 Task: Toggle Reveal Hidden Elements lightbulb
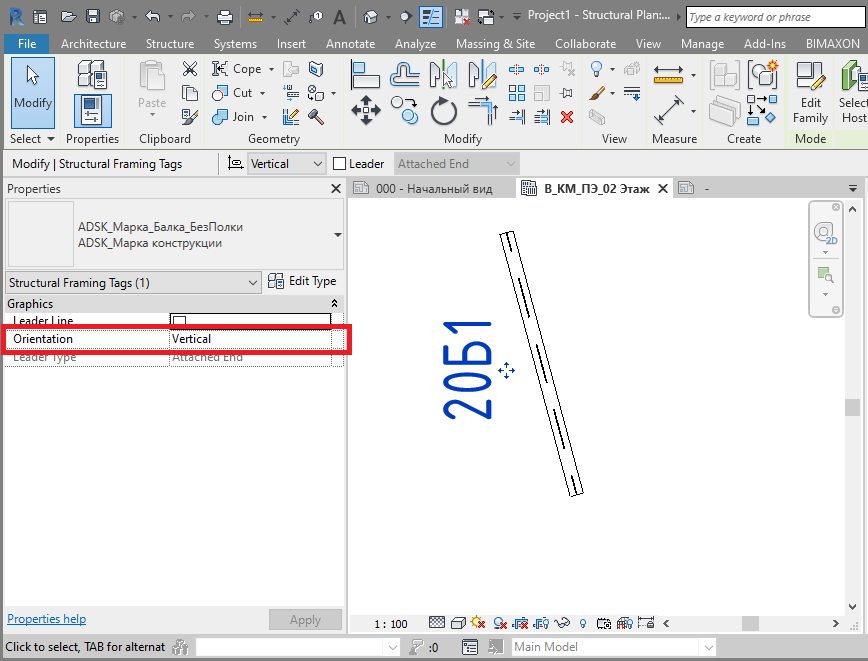coord(582,622)
